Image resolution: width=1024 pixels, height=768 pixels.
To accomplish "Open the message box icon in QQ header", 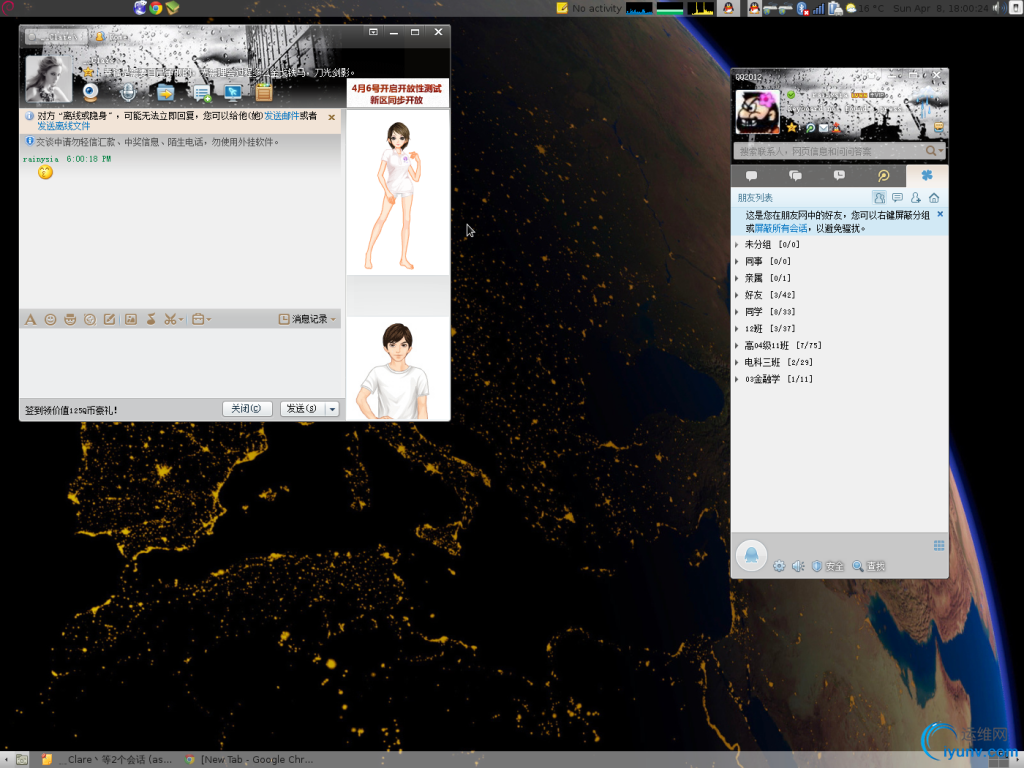I will pos(938,127).
